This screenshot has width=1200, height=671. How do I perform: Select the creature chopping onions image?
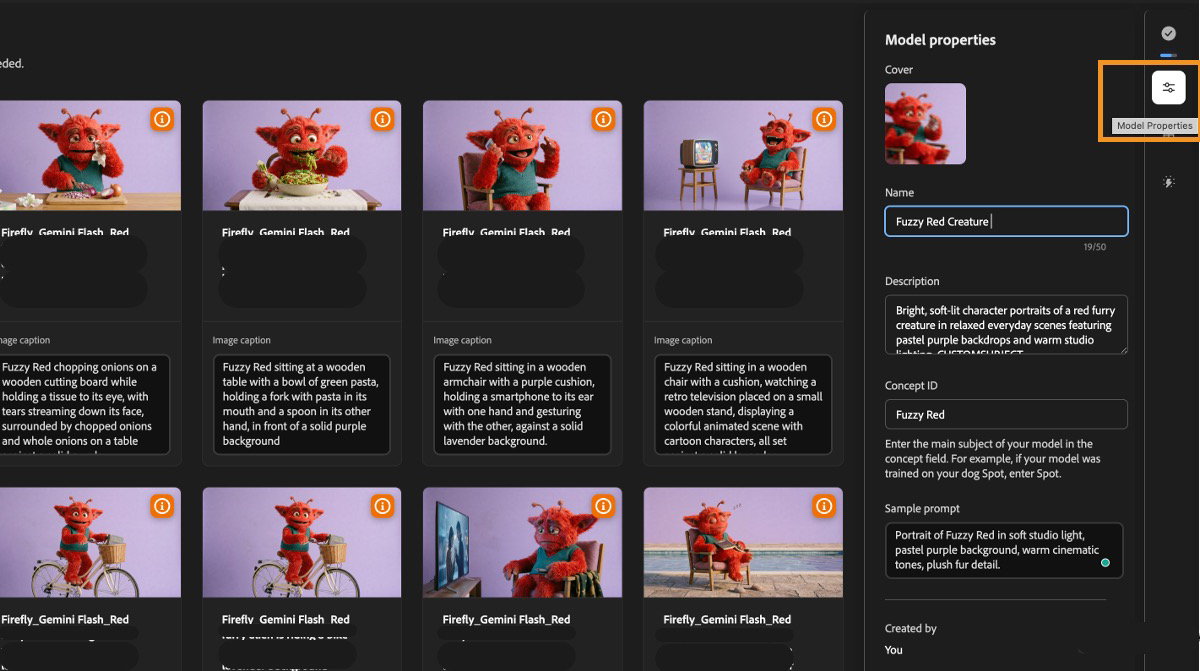pos(90,155)
